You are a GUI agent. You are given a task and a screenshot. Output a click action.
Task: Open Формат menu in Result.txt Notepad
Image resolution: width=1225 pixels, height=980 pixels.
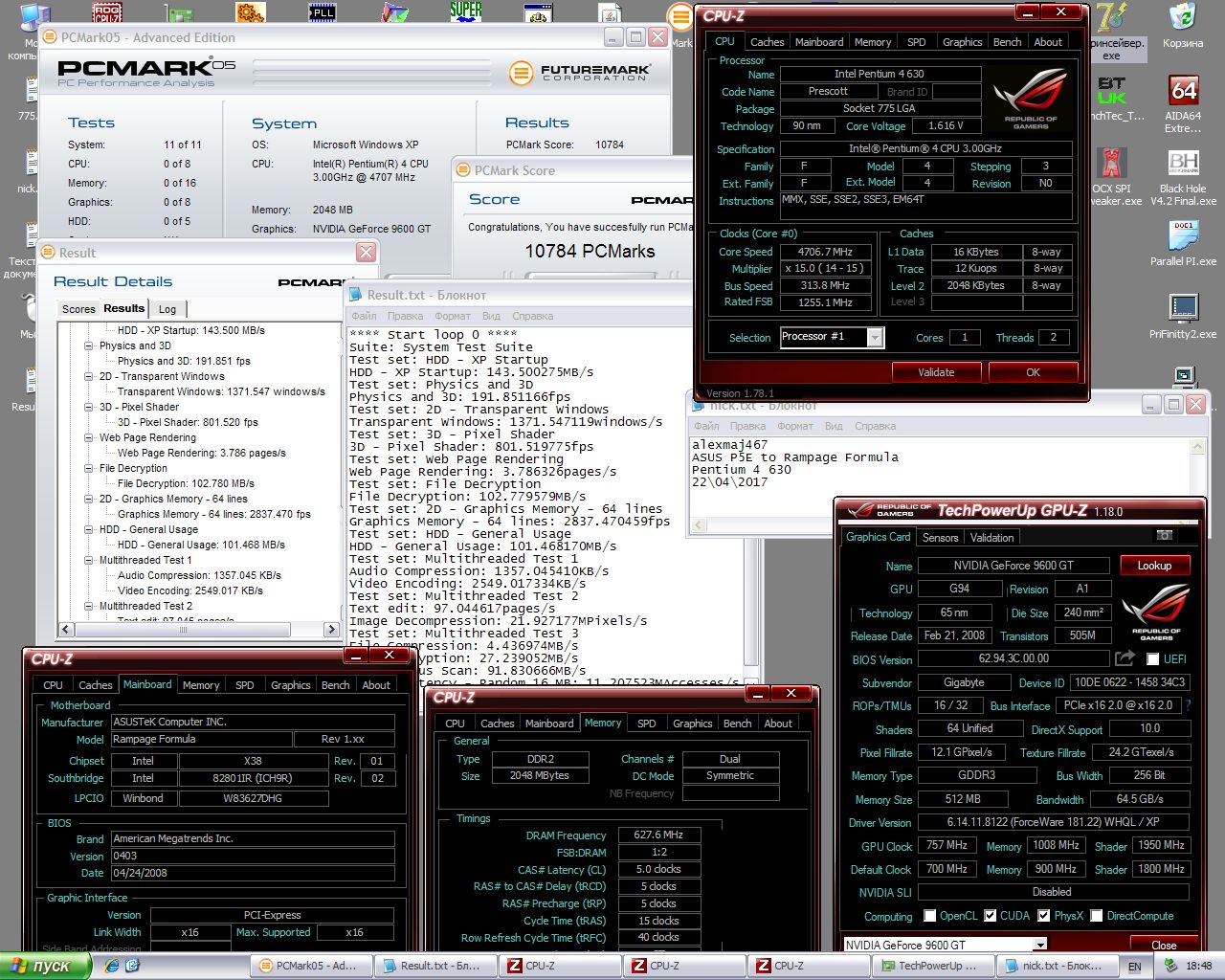click(453, 316)
